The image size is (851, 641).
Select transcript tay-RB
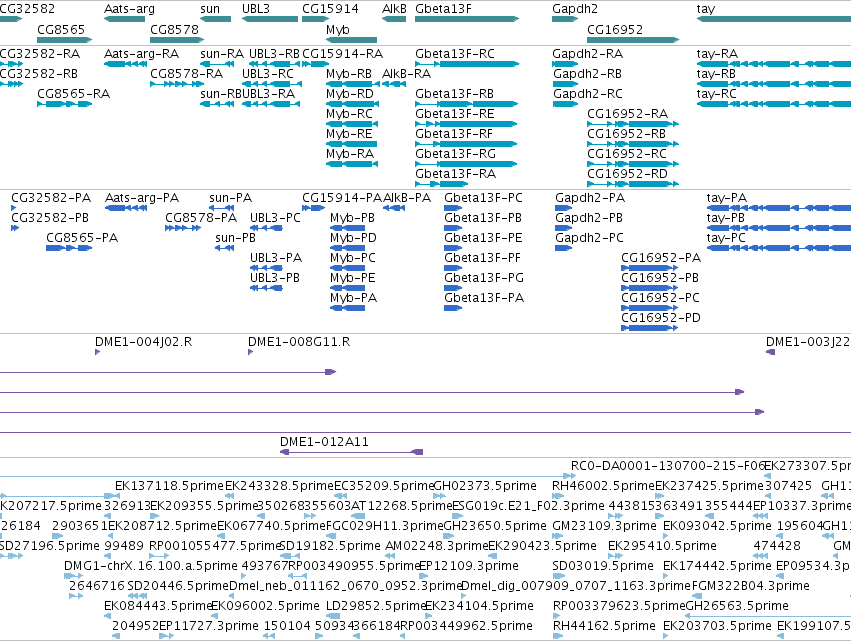[x=716, y=74]
